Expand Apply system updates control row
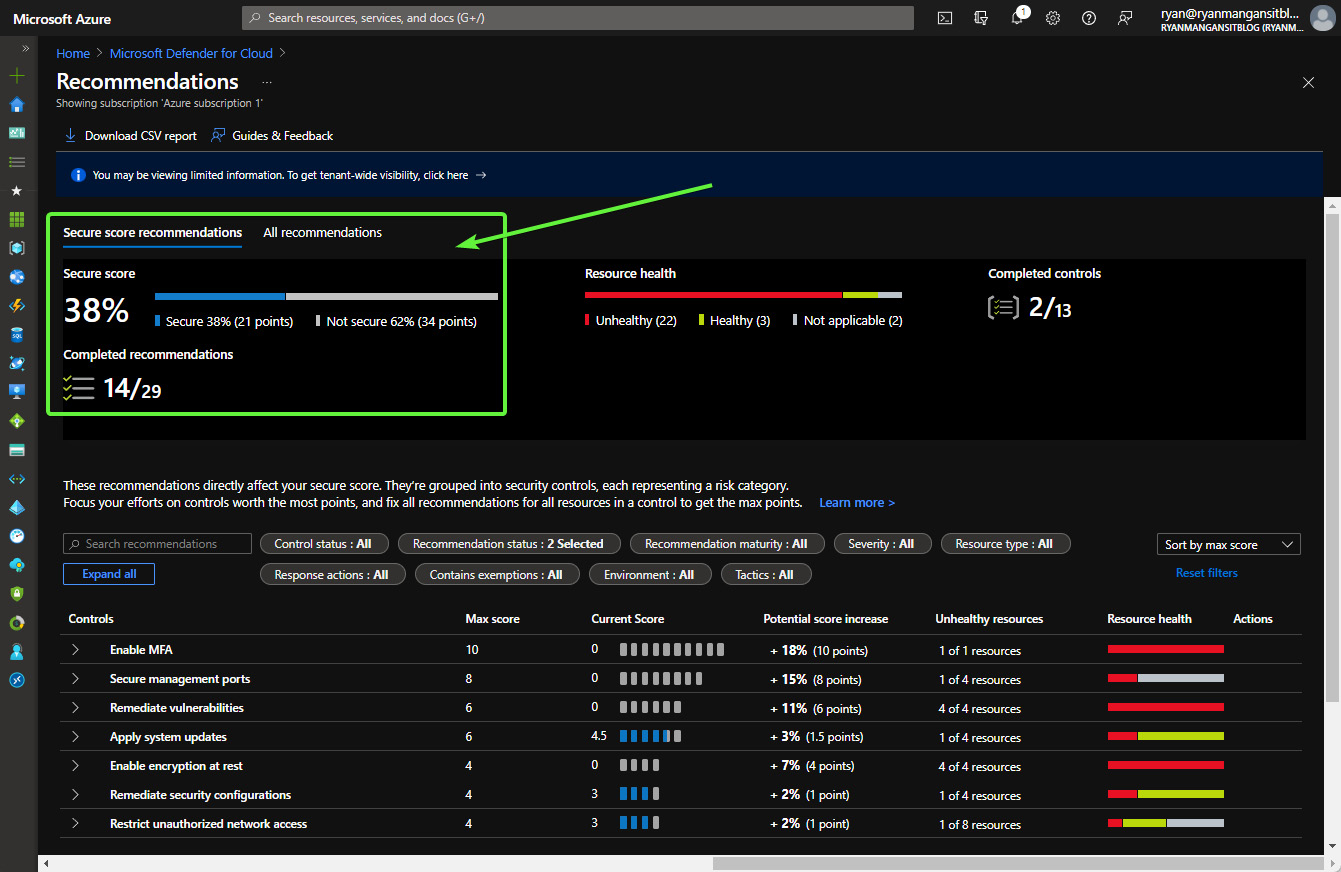1341x872 pixels. [75, 737]
